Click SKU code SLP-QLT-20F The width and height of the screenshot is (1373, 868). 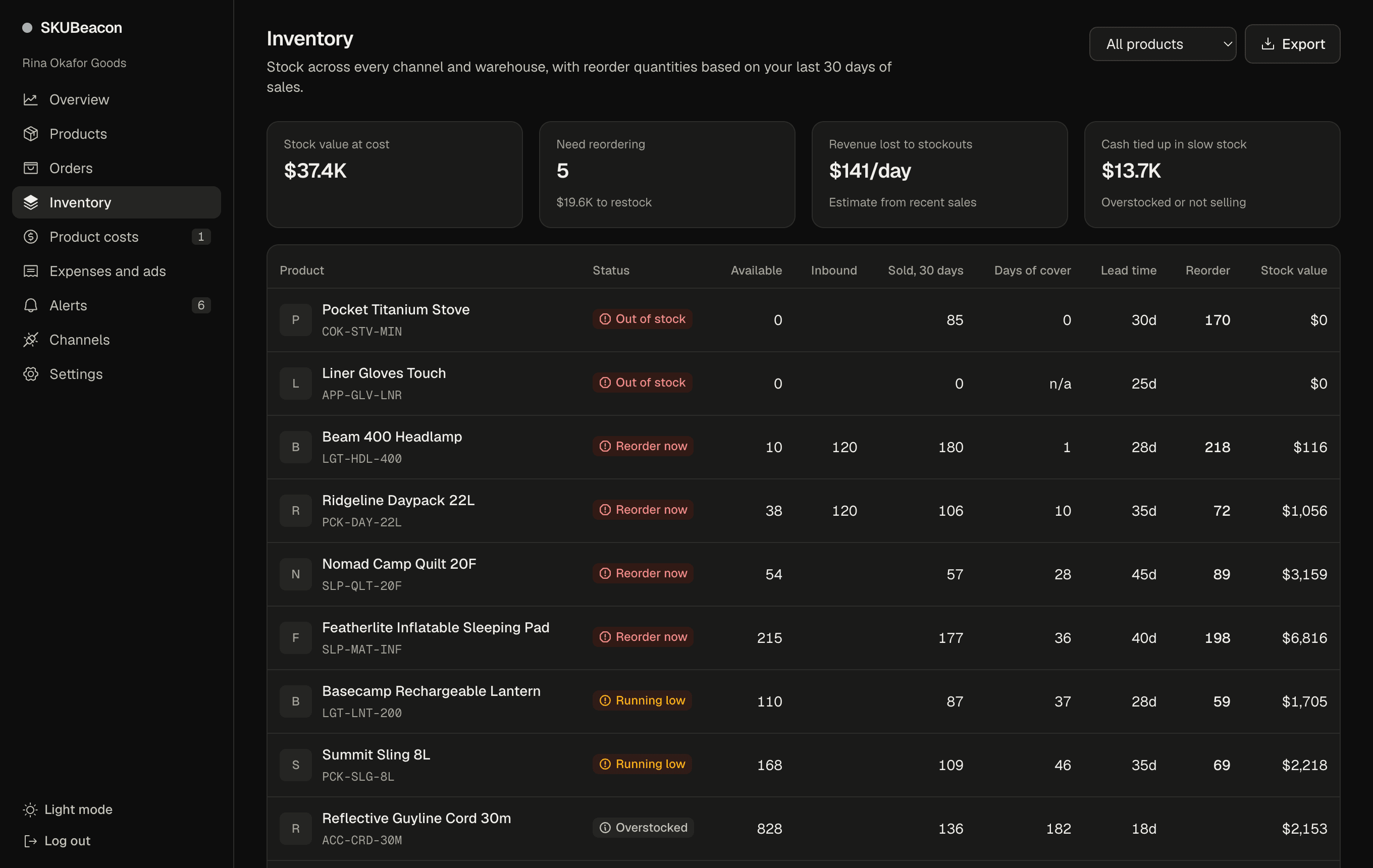coord(362,586)
